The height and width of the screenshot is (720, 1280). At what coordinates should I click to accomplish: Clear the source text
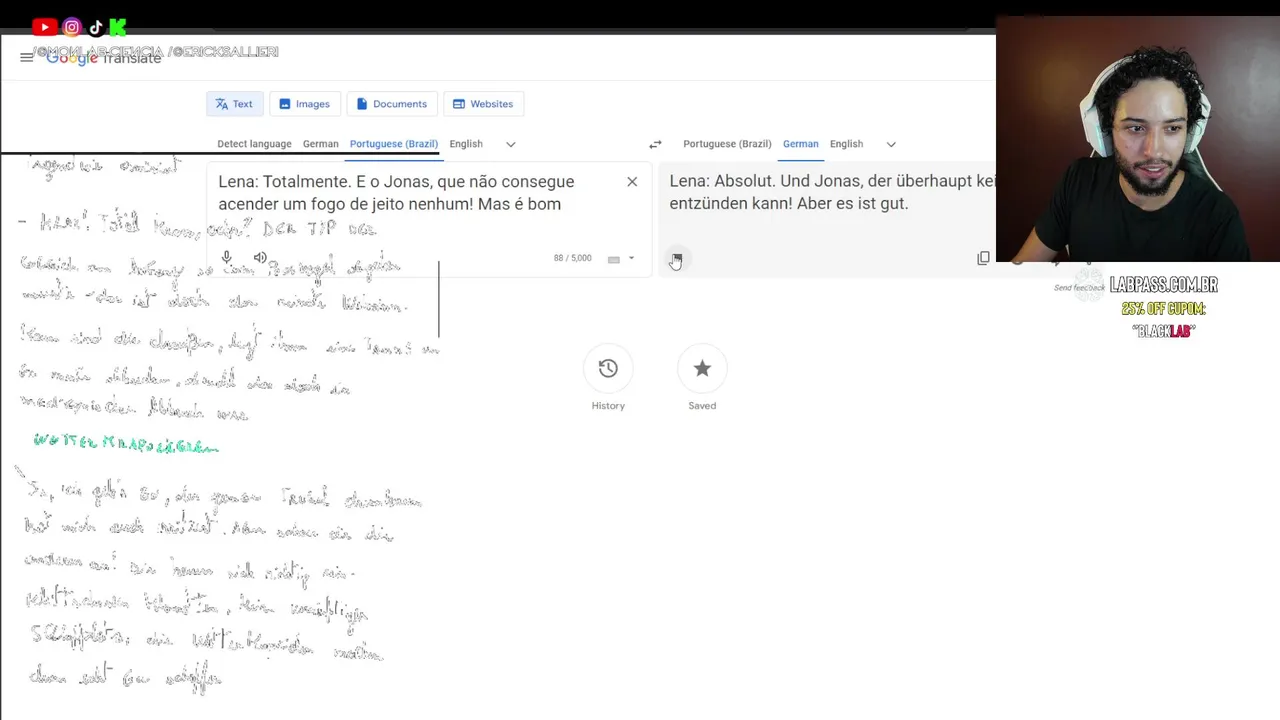632,182
